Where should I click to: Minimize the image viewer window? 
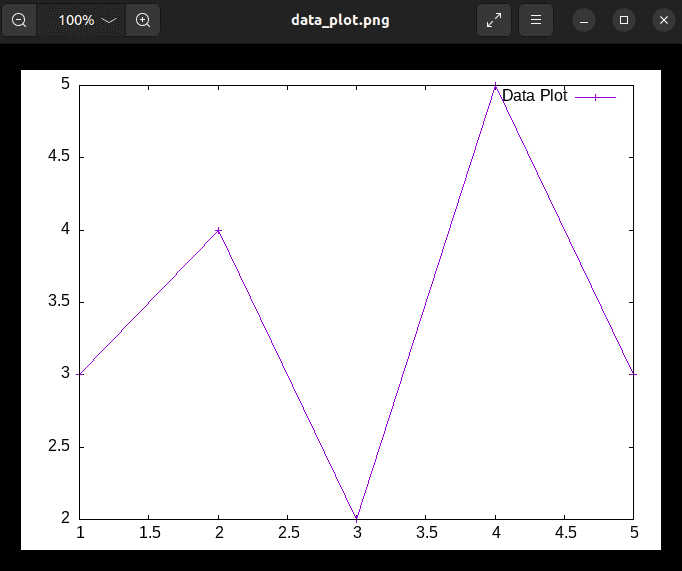click(x=585, y=20)
